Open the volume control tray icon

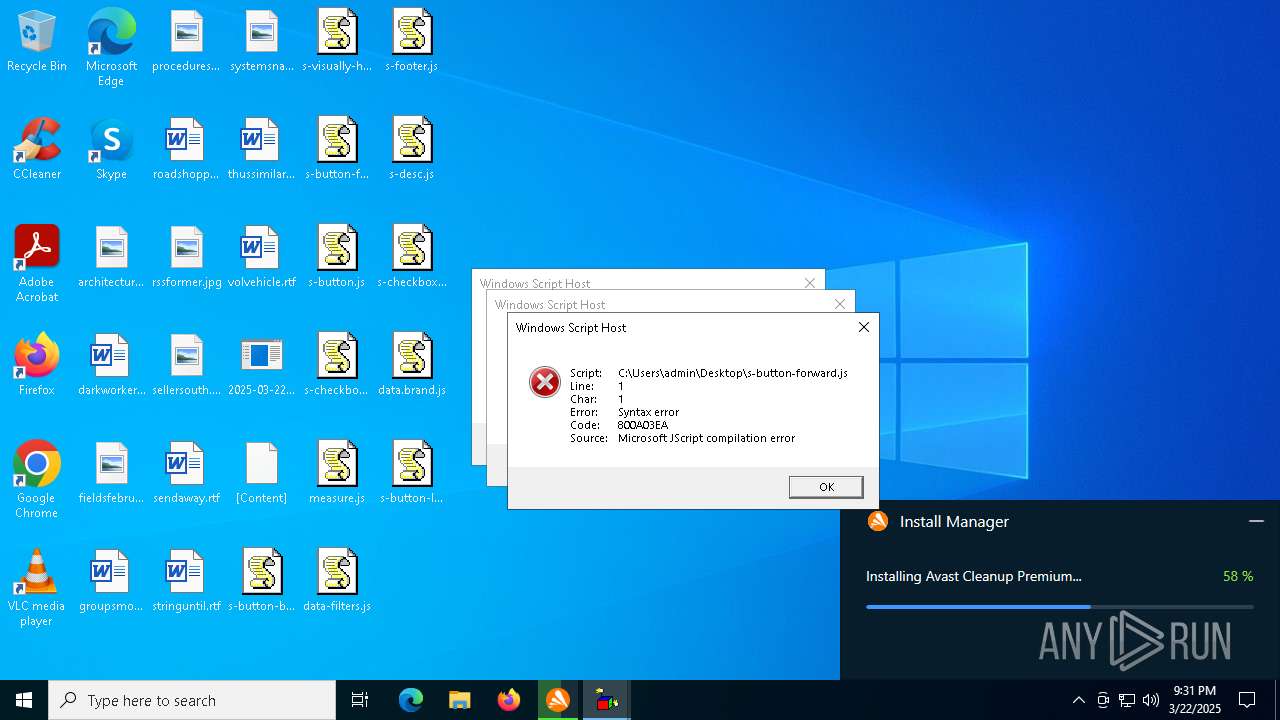[1151, 700]
